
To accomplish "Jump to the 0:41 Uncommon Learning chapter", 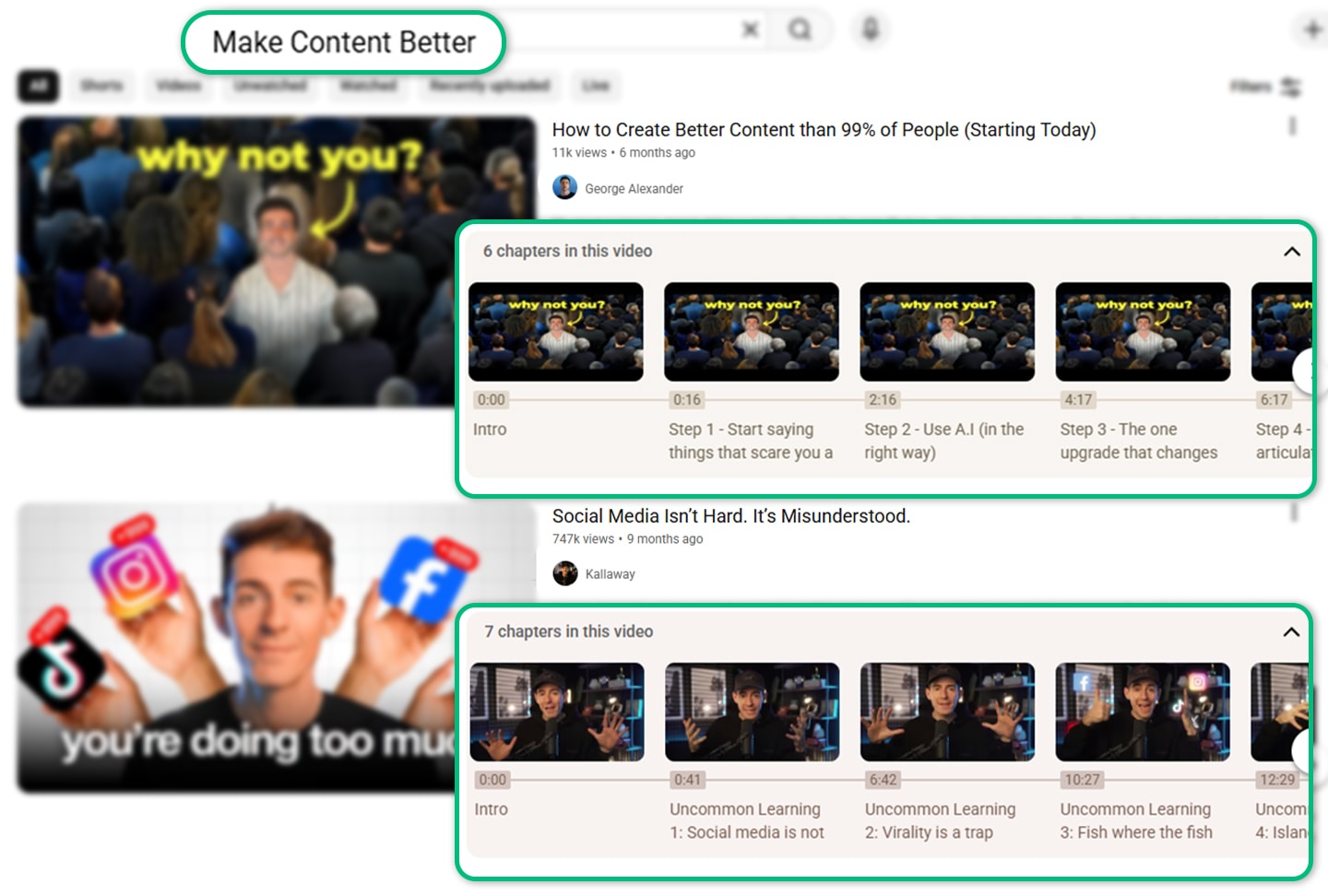I will pyautogui.click(x=752, y=712).
